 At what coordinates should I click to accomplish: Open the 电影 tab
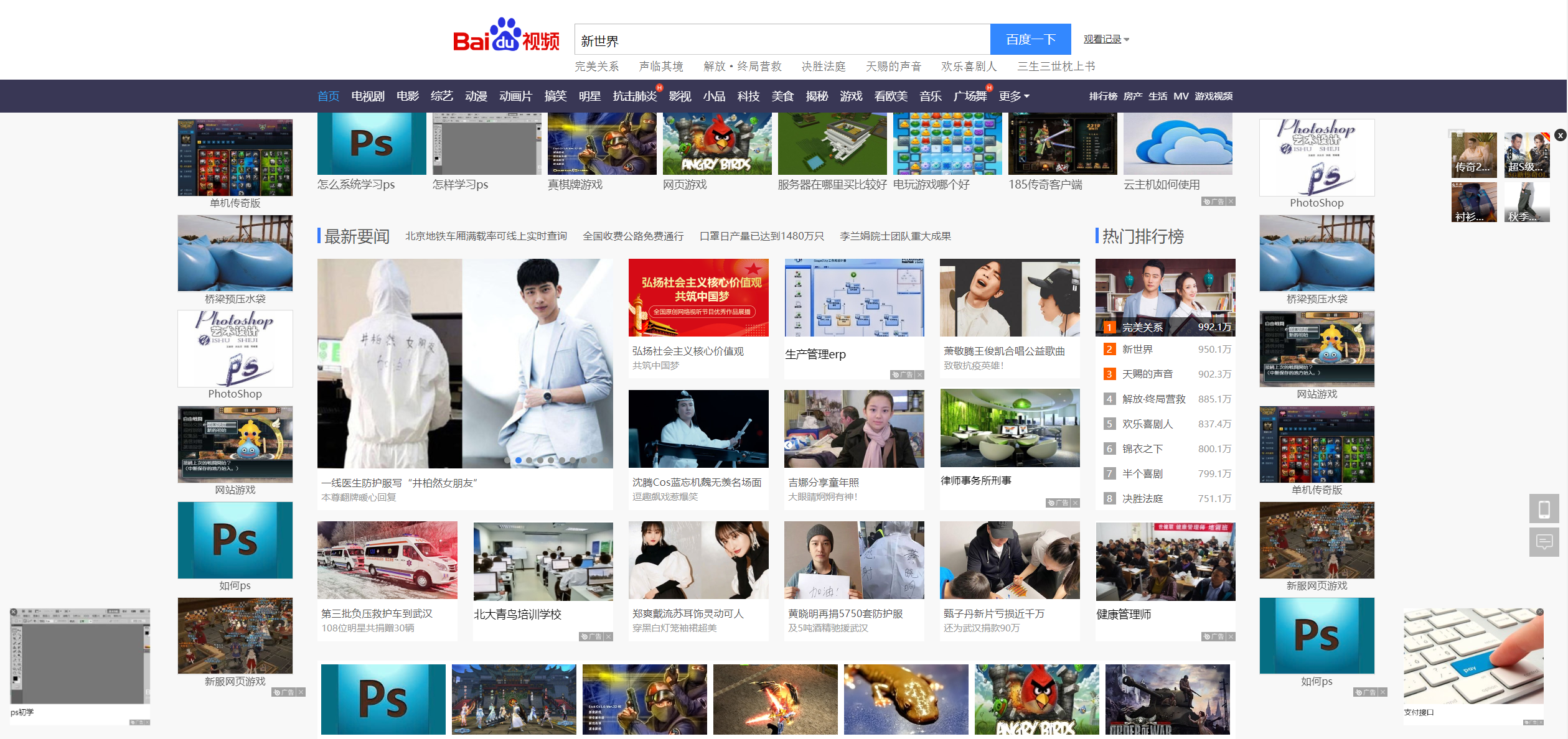pos(408,96)
